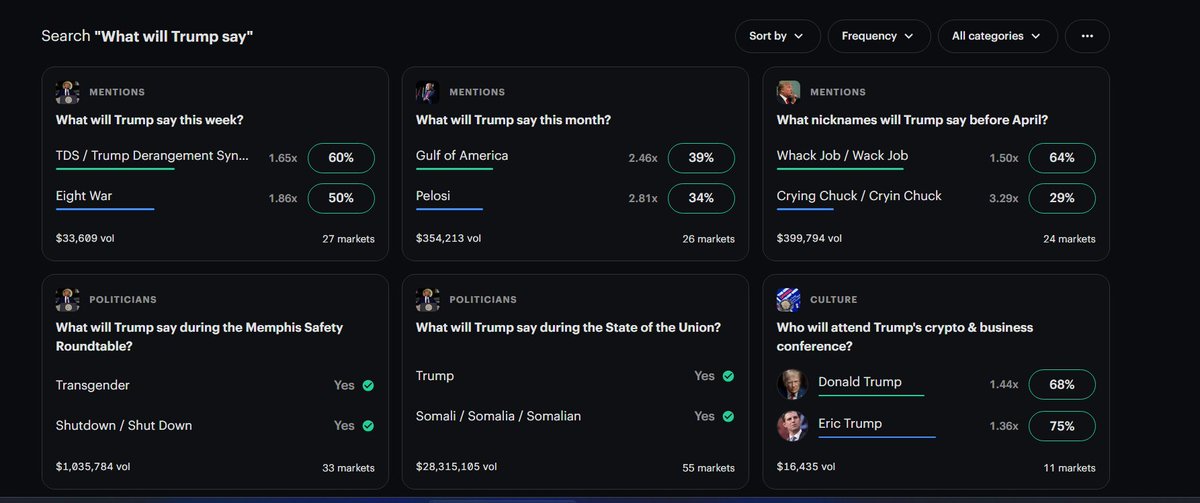Click thumbnail of 'What will Trump say this week?' card
The height and width of the screenshot is (503, 1200).
tap(68, 92)
